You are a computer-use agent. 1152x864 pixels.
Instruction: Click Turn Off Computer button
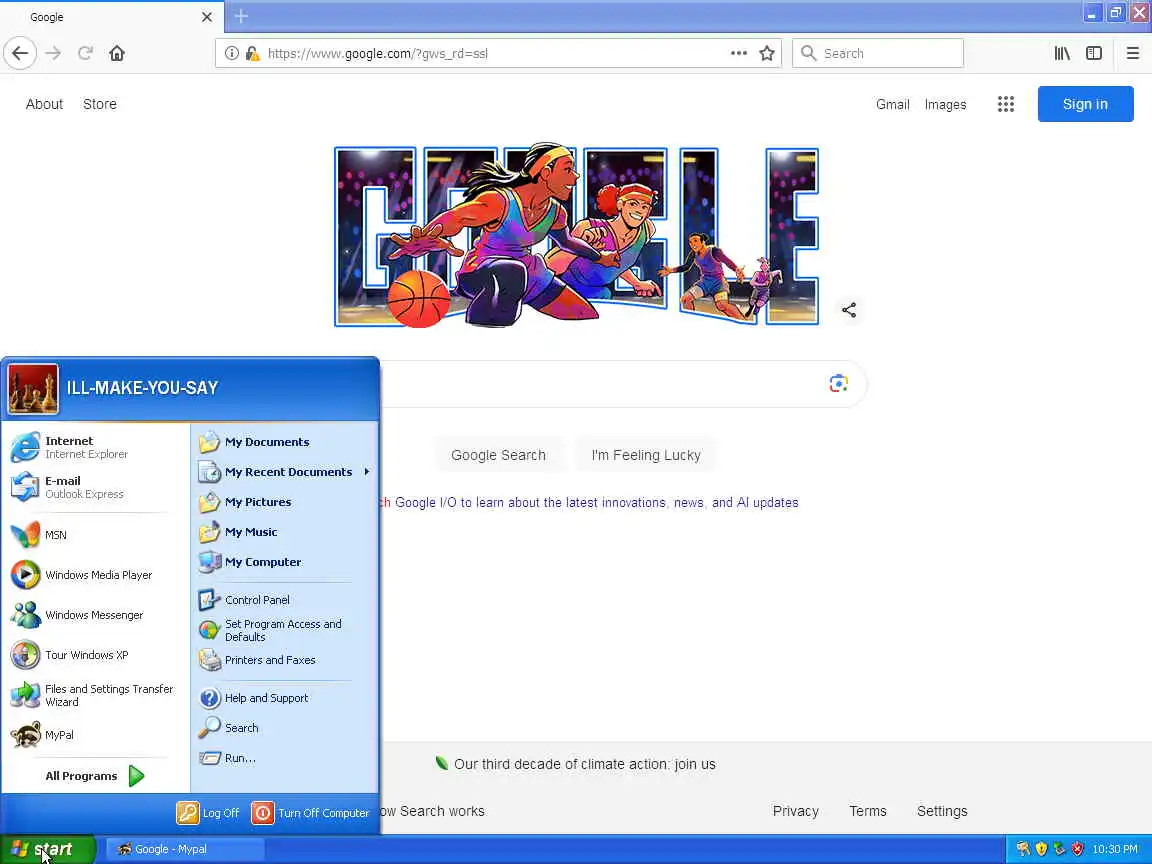pyautogui.click(x=311, y=813)
